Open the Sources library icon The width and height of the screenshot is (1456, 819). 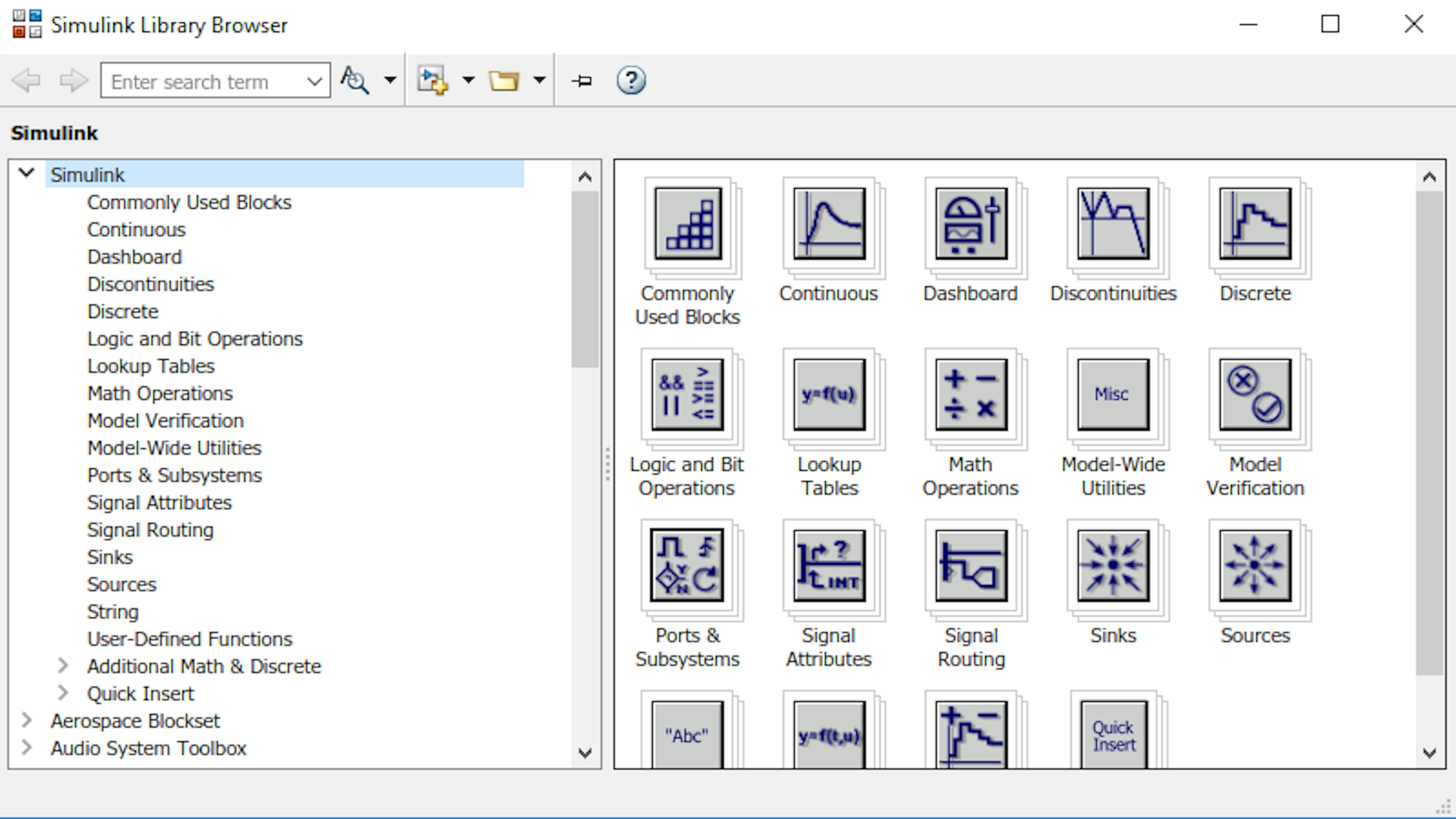click(x=1255, y=565)
